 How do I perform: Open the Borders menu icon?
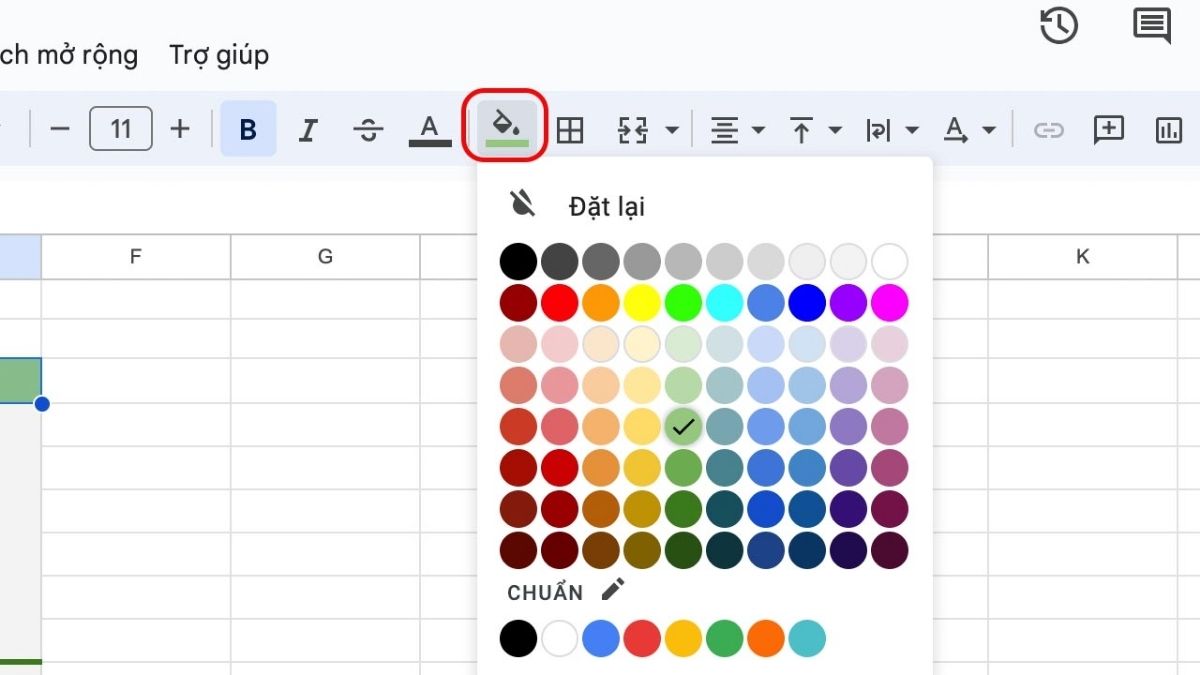click(571, 128)
